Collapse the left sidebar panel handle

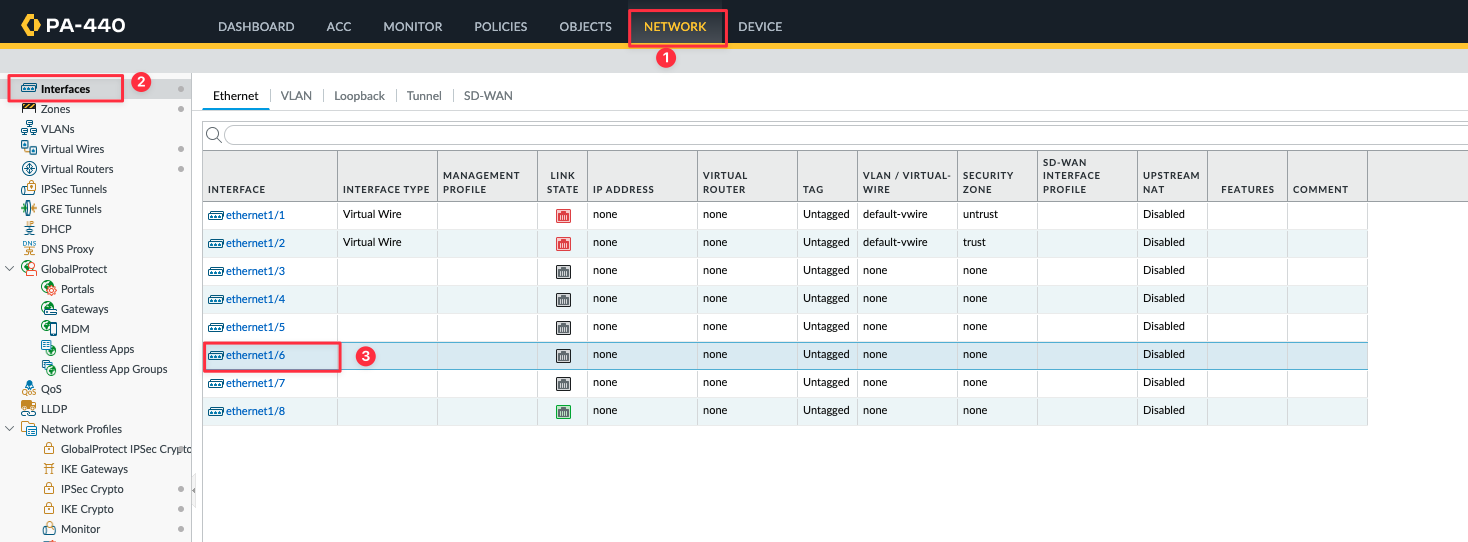click(x=194, y=490)
